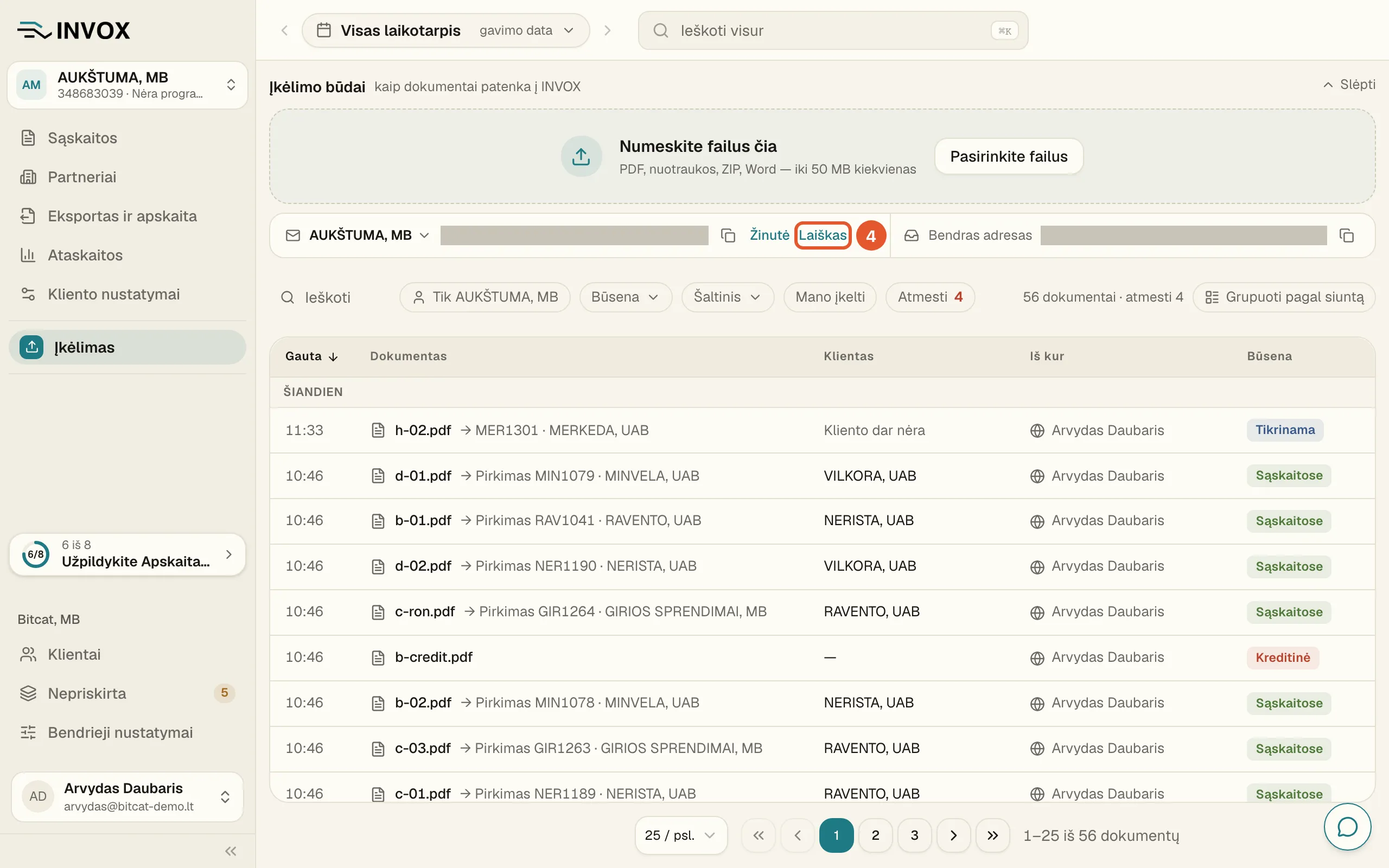Open the 25 / psl. page size dropdown
This screenshot has width=1389, height=868.
681,835
